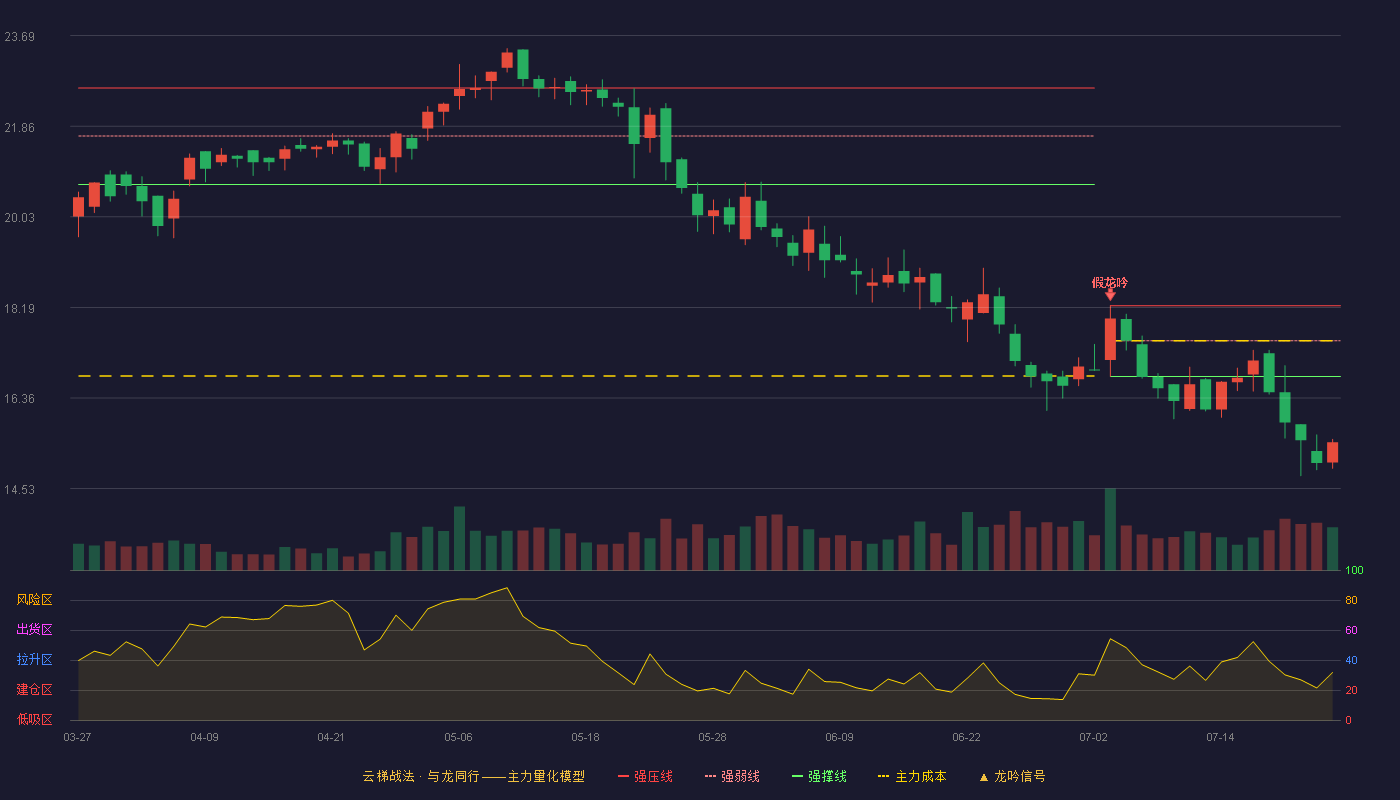Click the 40 value on the indicator axis
The width and height of the screenshot is (1400, 800).
(x=1351, y=661)
